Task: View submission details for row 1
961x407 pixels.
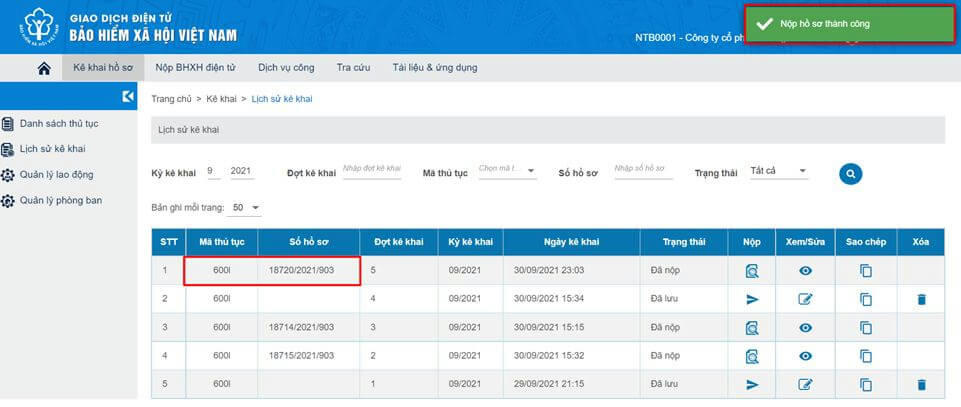Action: [752, 271]
